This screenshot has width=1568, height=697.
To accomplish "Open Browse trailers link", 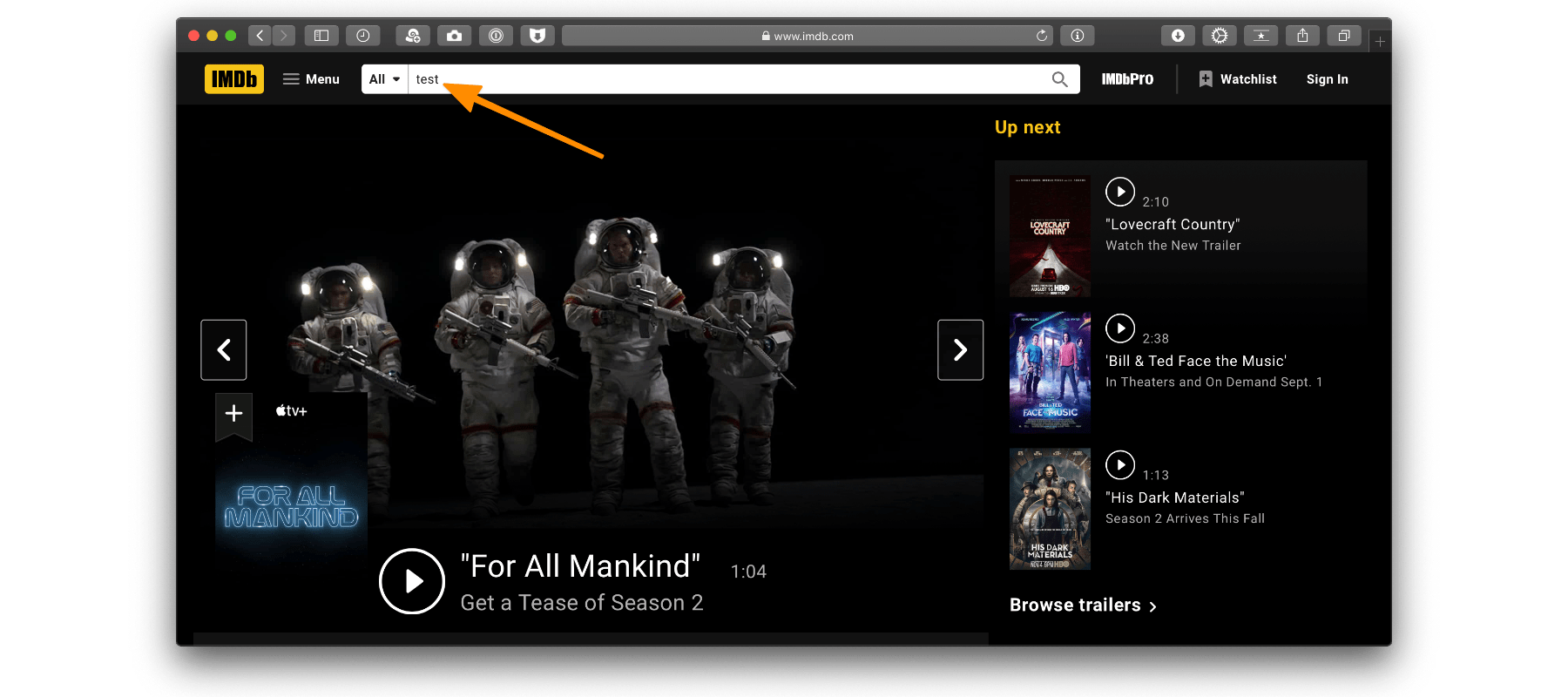I will 1083,606.
